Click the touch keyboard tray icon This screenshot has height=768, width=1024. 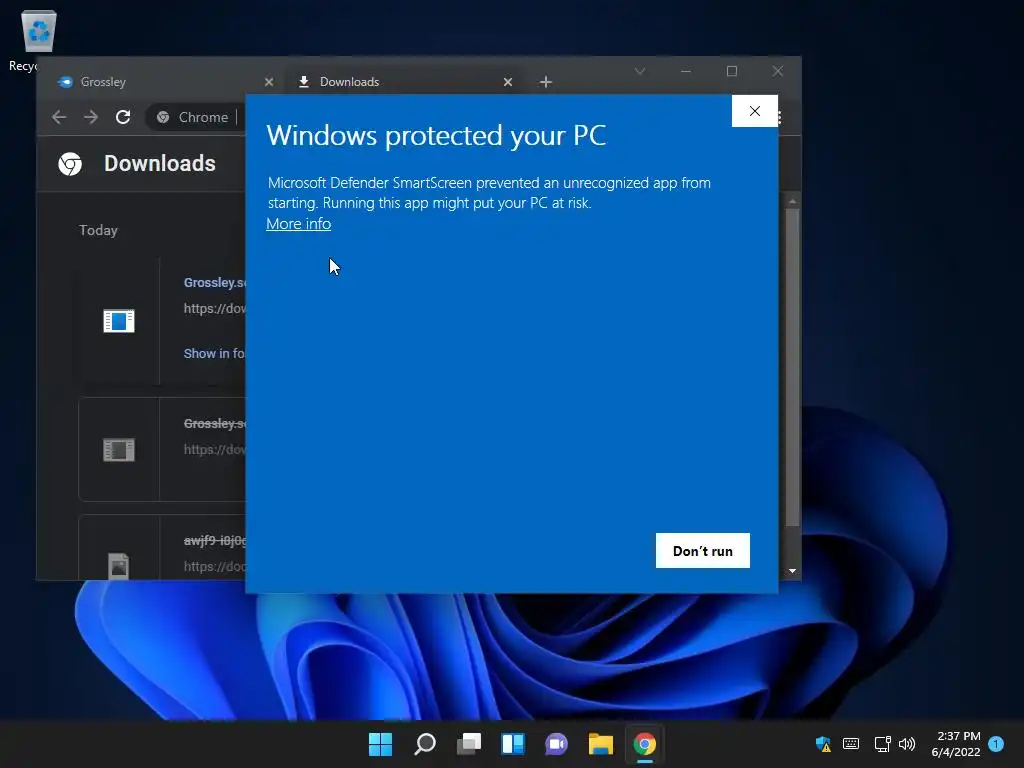pyautogui.click(x=851, y=744)
